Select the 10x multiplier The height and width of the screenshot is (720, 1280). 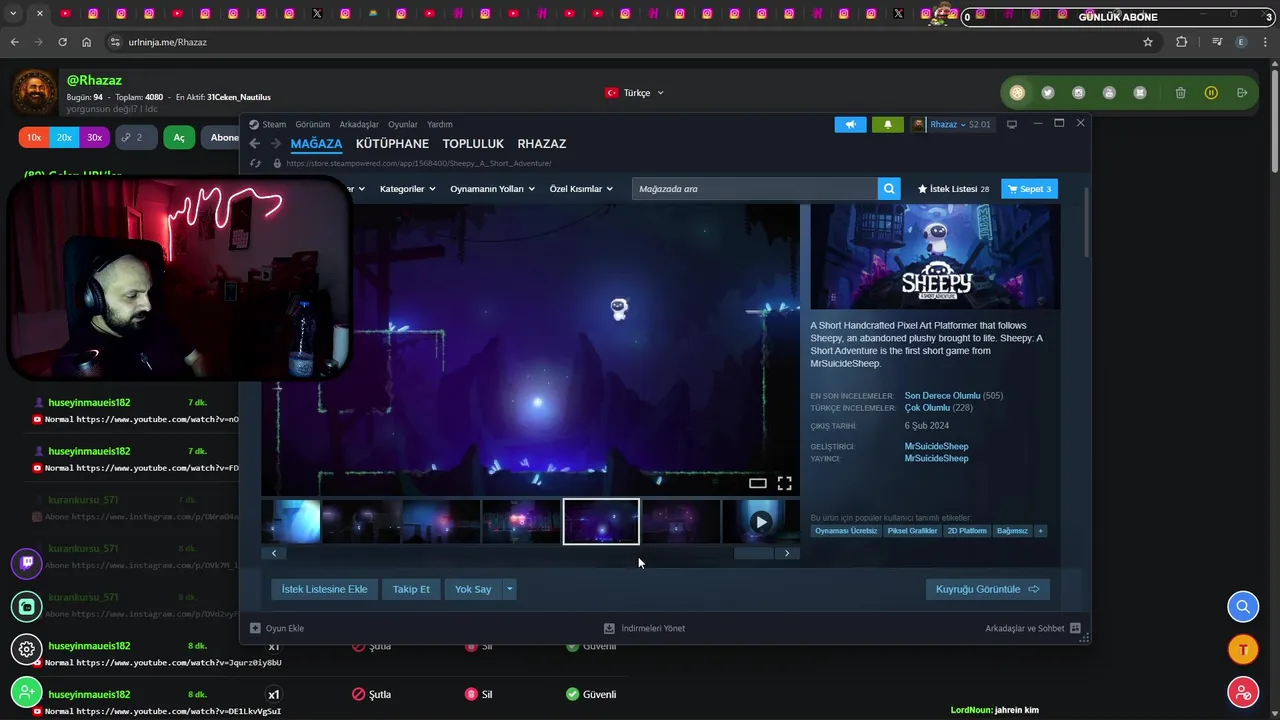click(x=34, y=137)
